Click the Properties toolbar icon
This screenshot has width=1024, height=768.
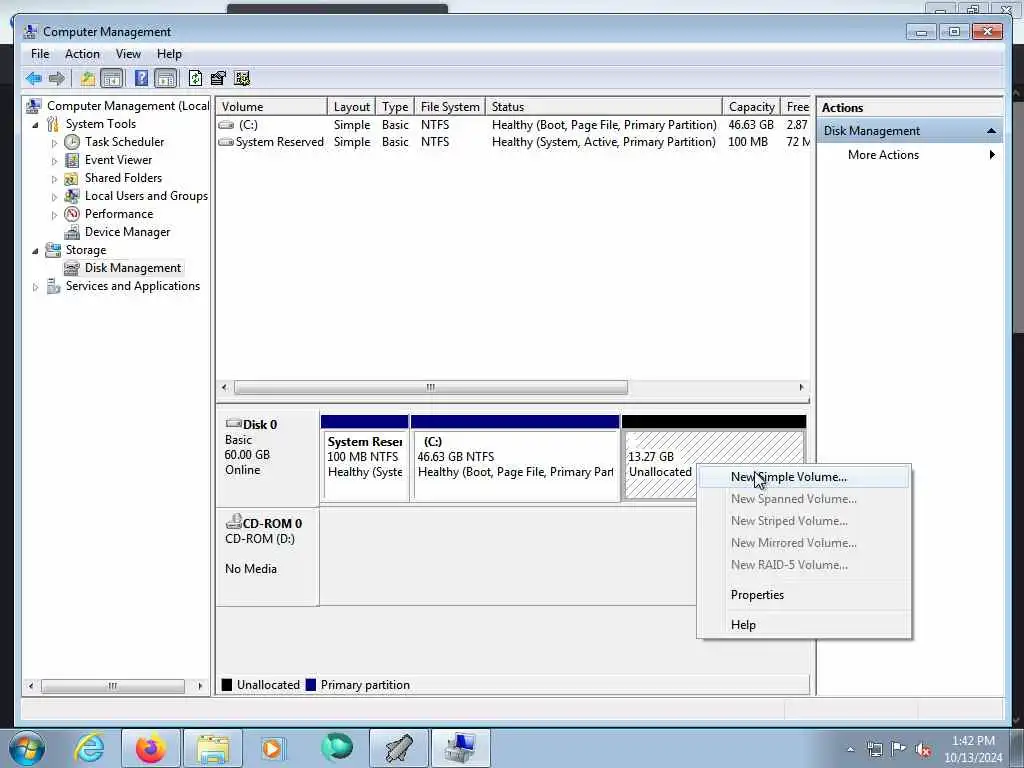pos(218,79)
